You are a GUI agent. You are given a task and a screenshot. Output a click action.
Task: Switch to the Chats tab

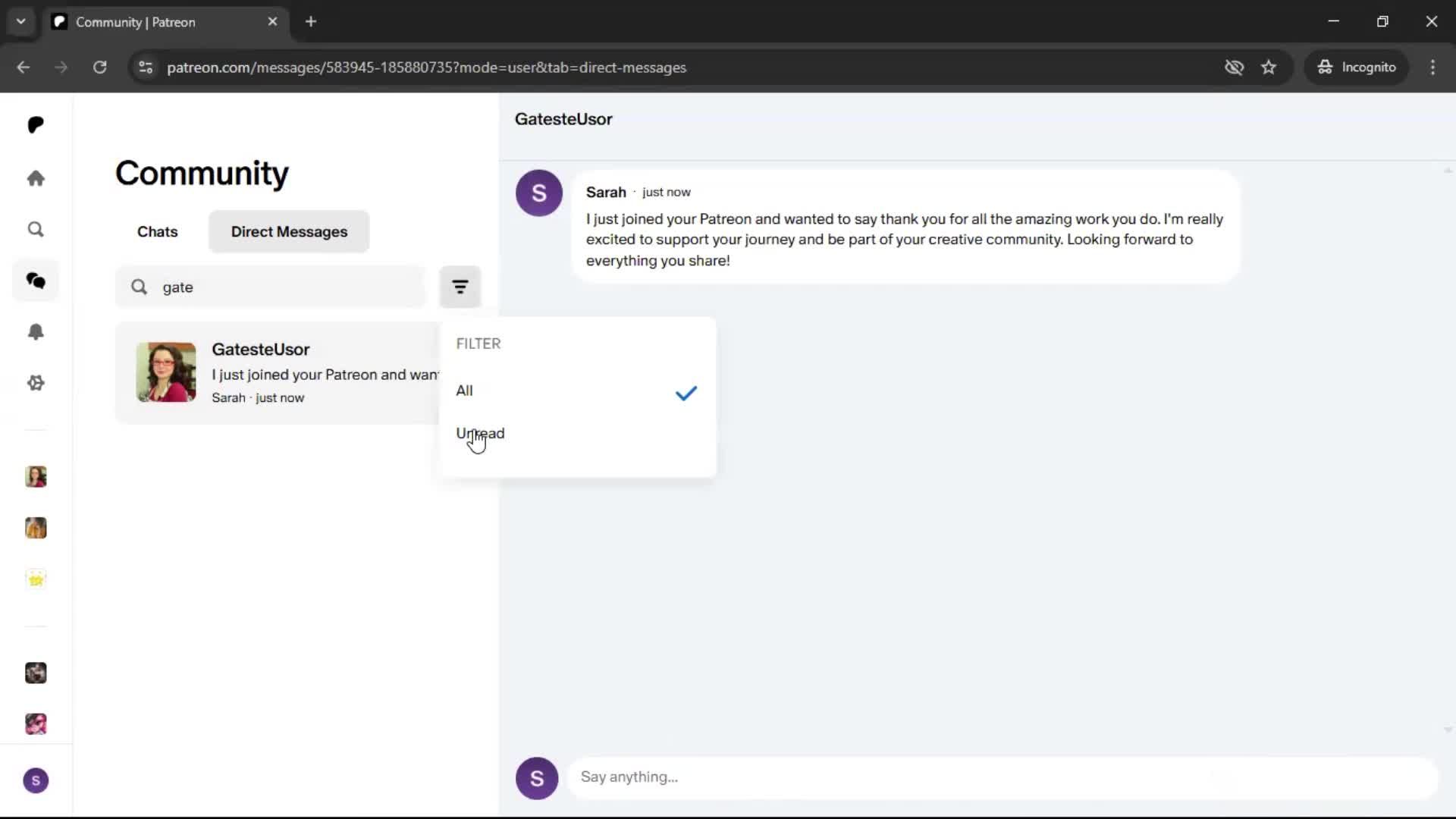point(157,231)
